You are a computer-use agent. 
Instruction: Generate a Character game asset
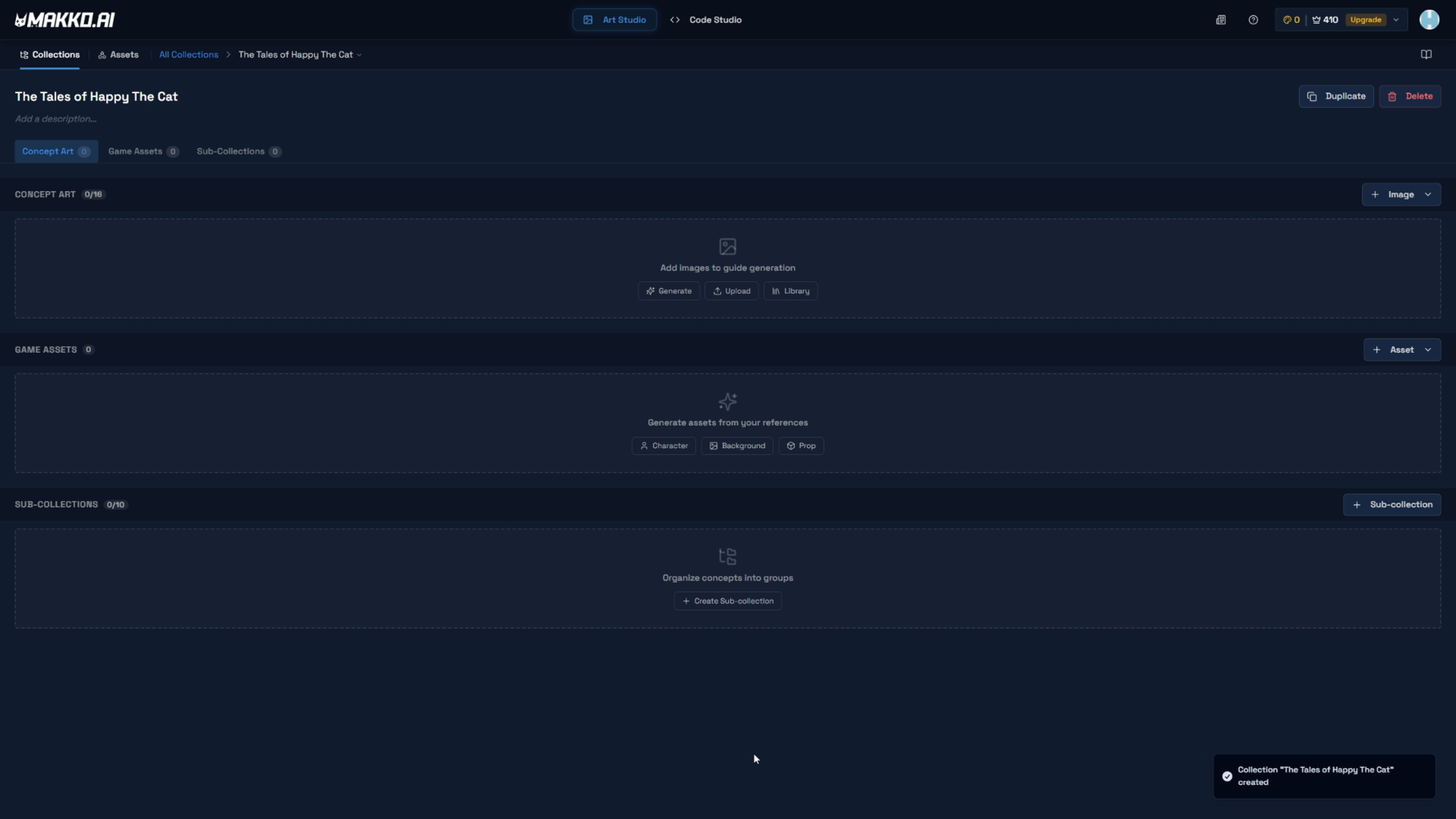663,446
